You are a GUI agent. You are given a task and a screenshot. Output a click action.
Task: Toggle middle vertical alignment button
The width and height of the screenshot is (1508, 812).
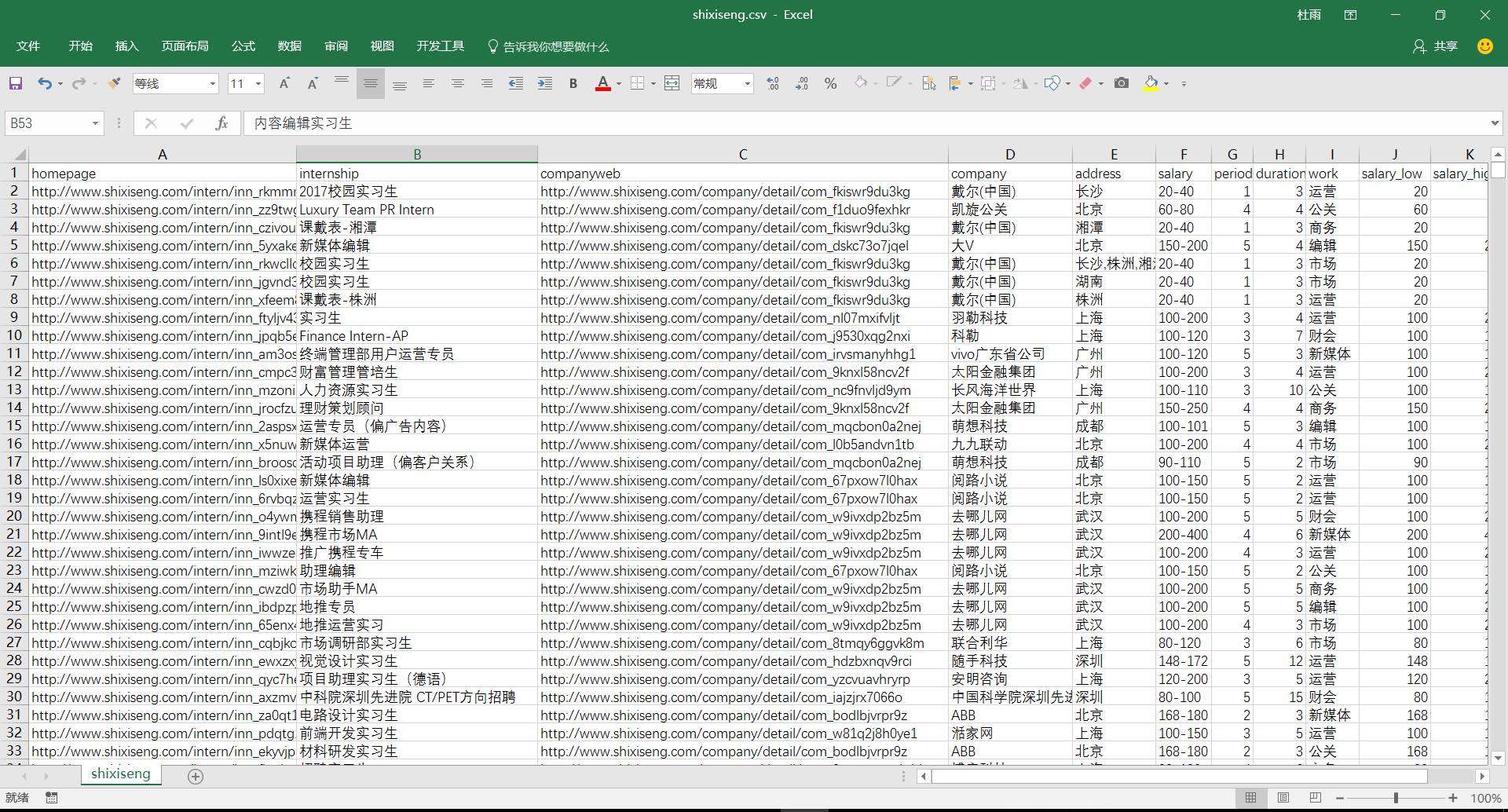[371, 83]
